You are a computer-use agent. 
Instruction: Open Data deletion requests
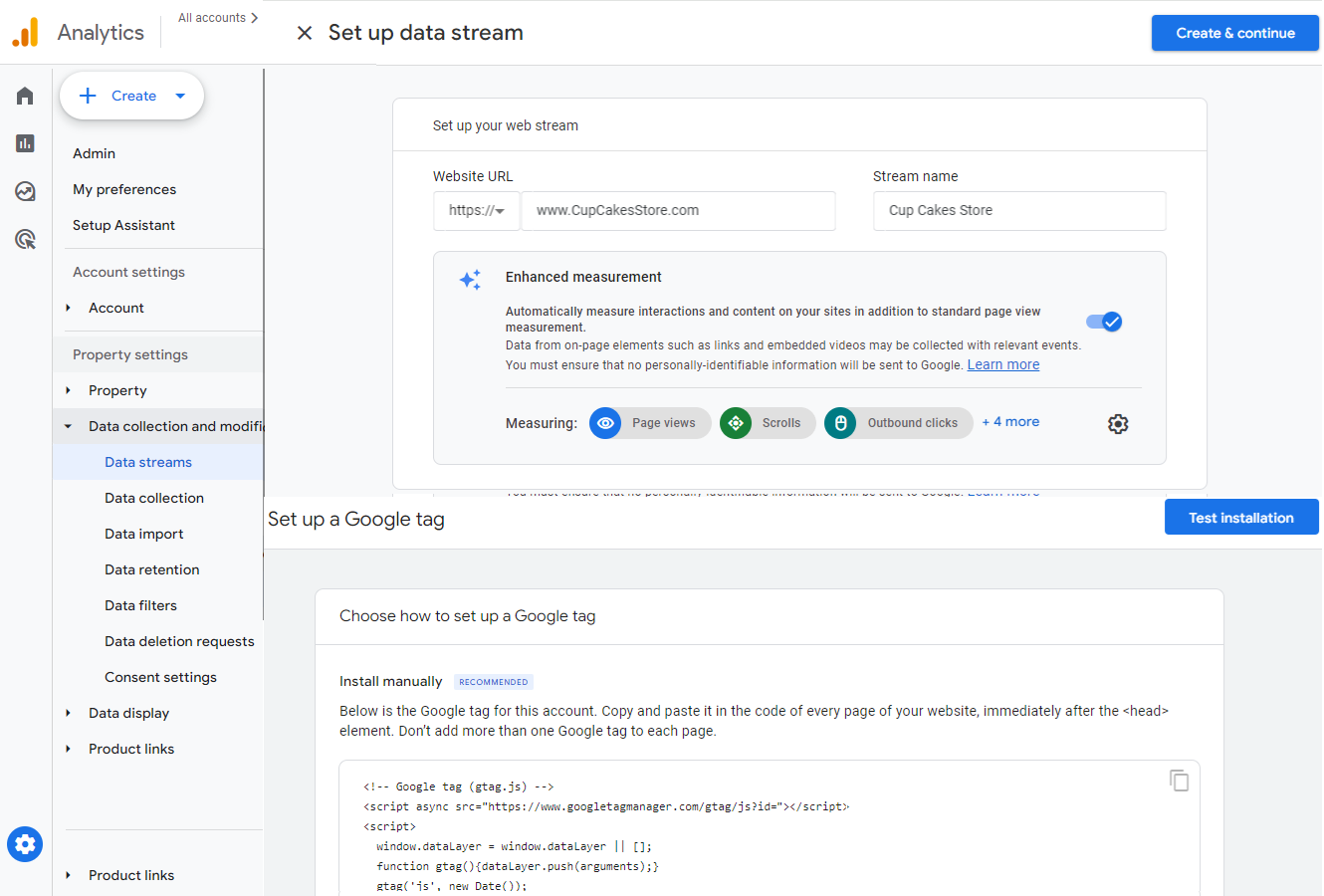[x=179, y=641]
